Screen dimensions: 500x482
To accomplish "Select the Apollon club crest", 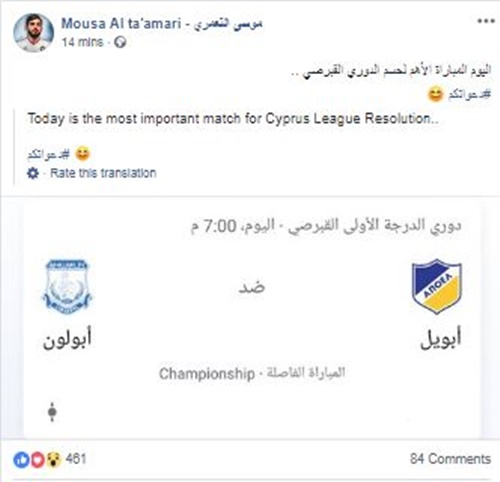I will [x=67, y=287].
